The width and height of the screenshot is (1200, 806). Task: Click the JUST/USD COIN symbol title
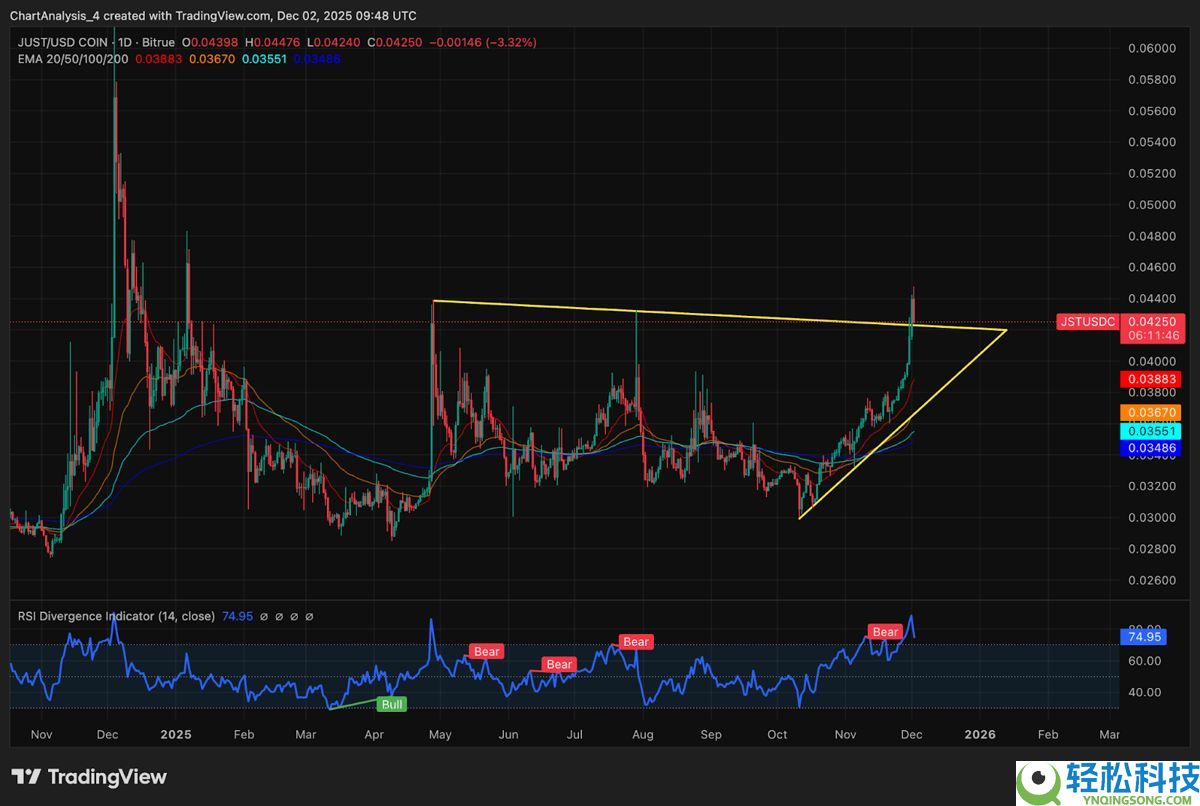(60, 42)
